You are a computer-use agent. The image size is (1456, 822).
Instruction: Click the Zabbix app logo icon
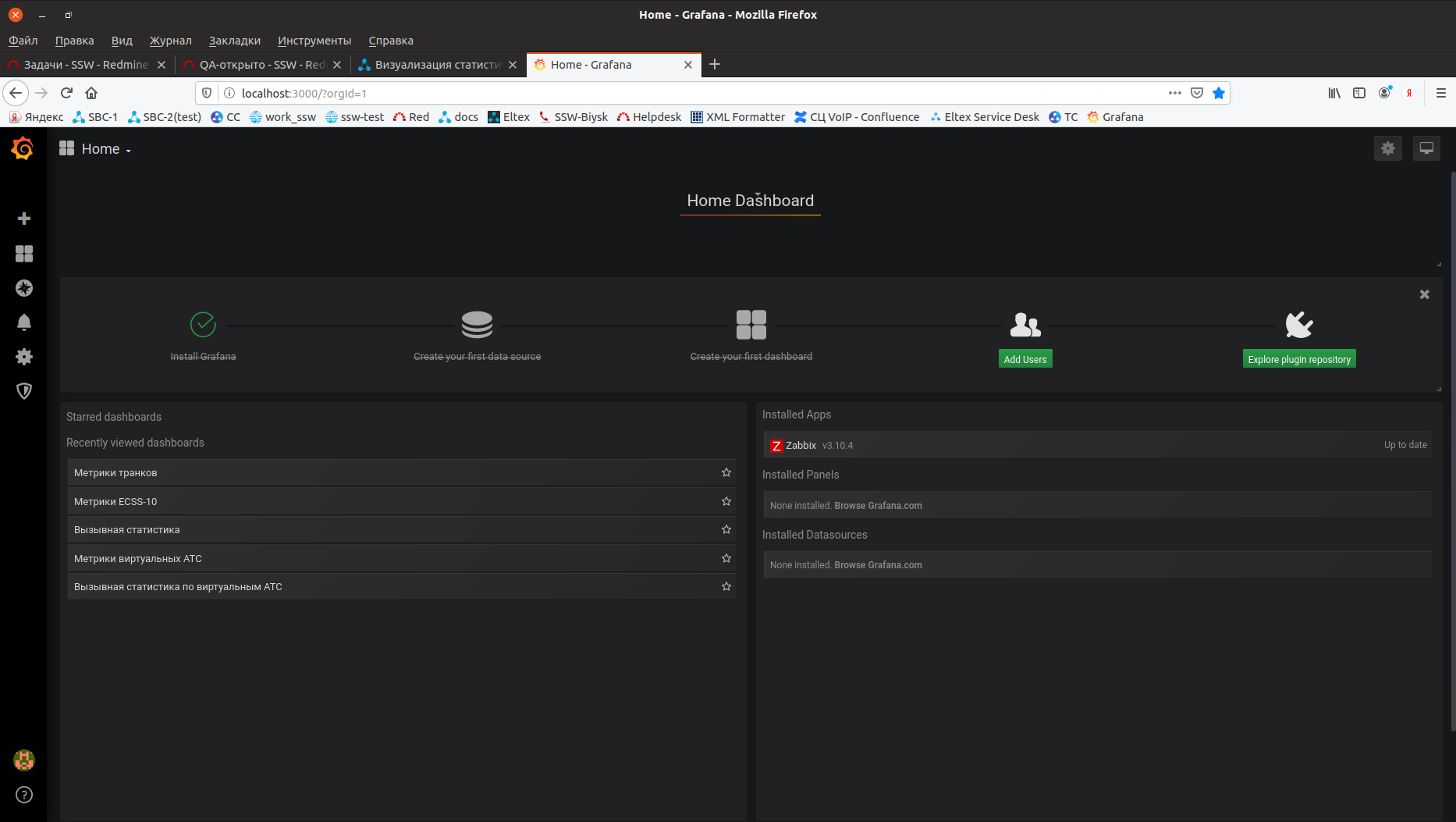776,446
